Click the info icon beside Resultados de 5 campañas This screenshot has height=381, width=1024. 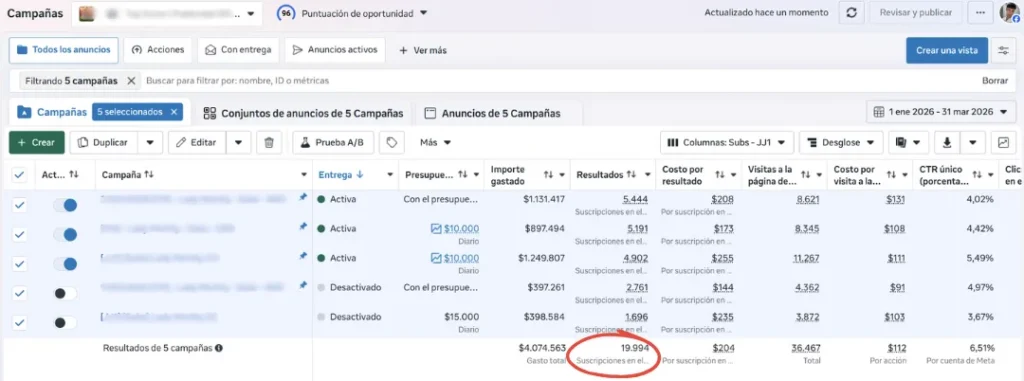click(219, 348)
